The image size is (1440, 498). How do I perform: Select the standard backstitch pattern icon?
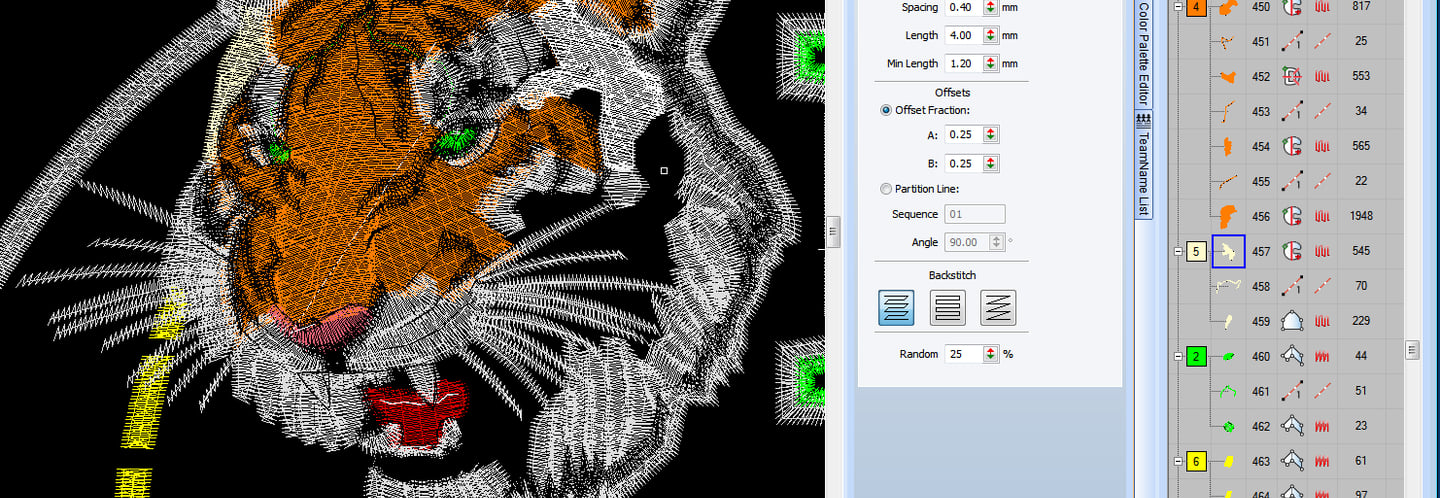coord(896,308)
